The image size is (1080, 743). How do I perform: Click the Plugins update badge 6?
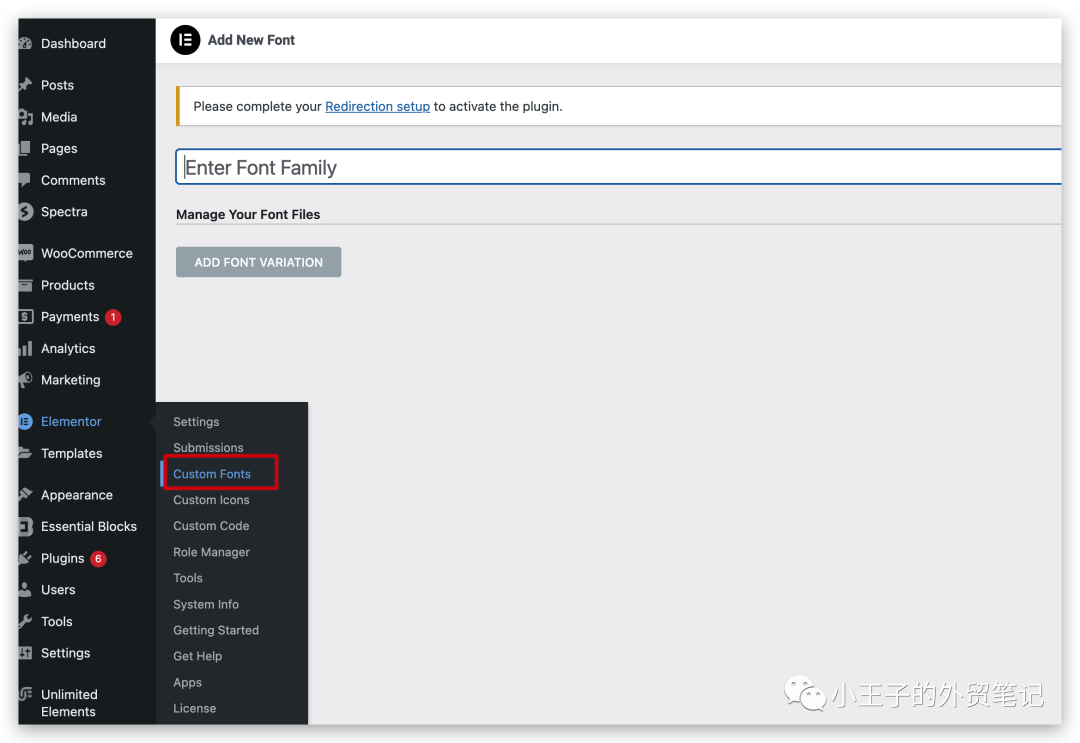click(x=98, y=558)
